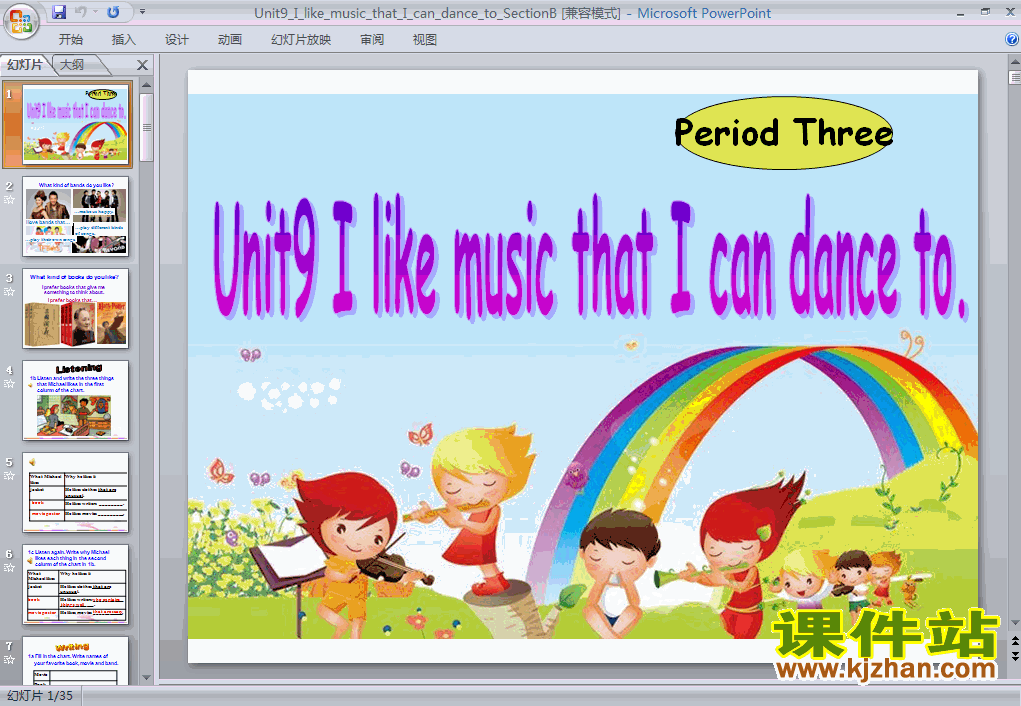Select the Unit9 WordArt title on slide
This screenshot has height=706, width=1021.
click(x=589, y=258)
